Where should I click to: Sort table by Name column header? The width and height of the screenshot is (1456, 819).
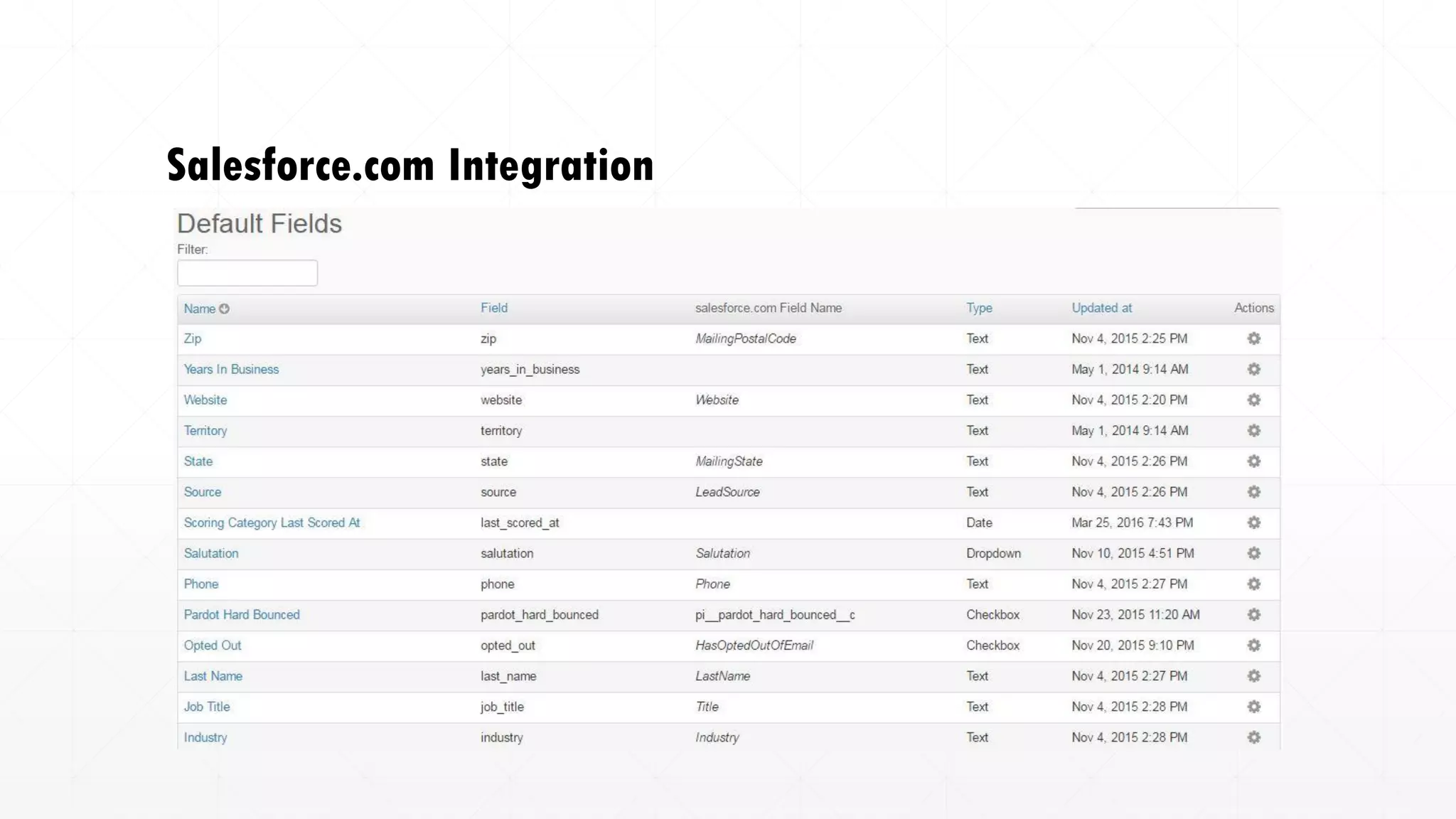[200, 309]
